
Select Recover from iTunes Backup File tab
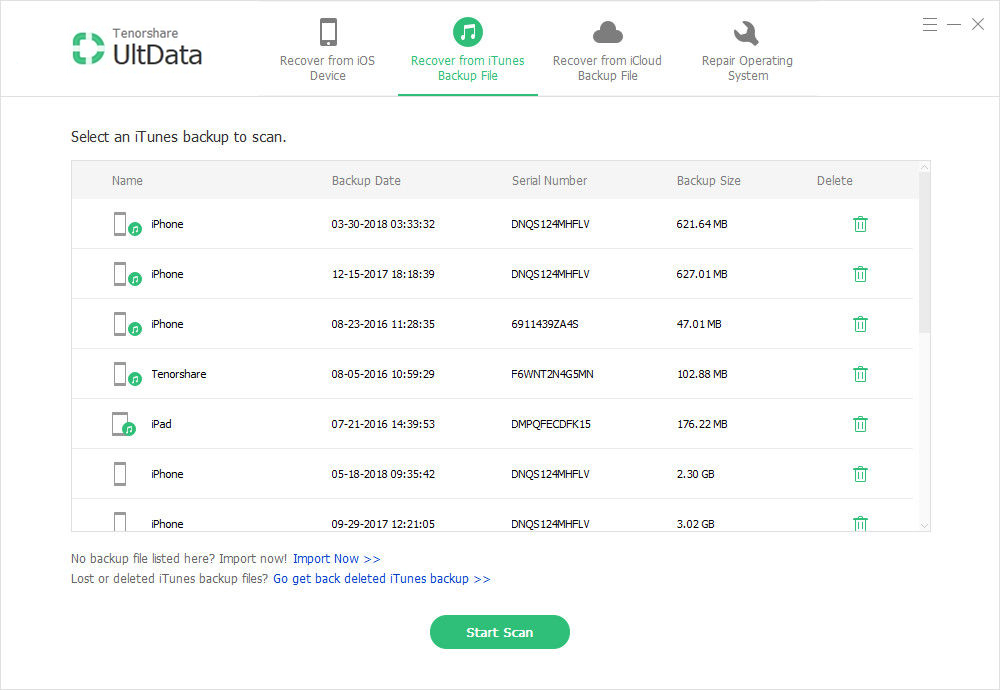[467, 50]
